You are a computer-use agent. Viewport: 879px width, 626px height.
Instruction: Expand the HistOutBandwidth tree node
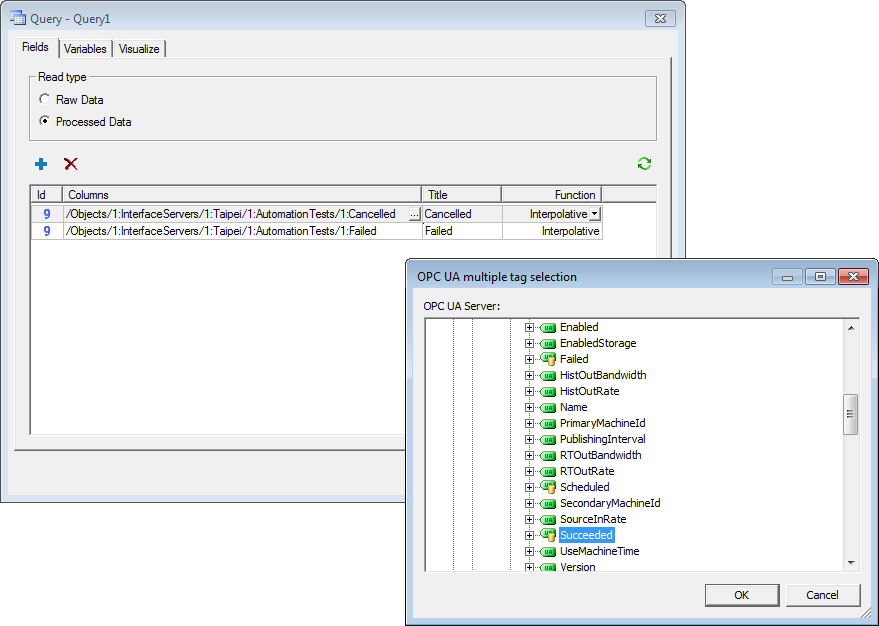click(530, 375)
